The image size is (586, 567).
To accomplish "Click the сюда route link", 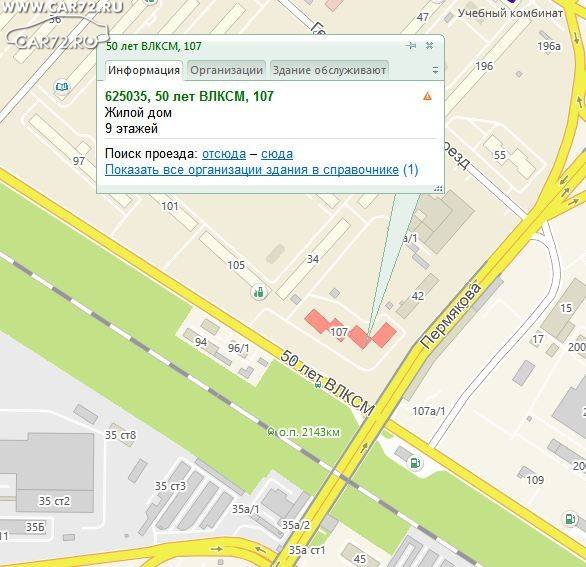I will coord(277,154).
